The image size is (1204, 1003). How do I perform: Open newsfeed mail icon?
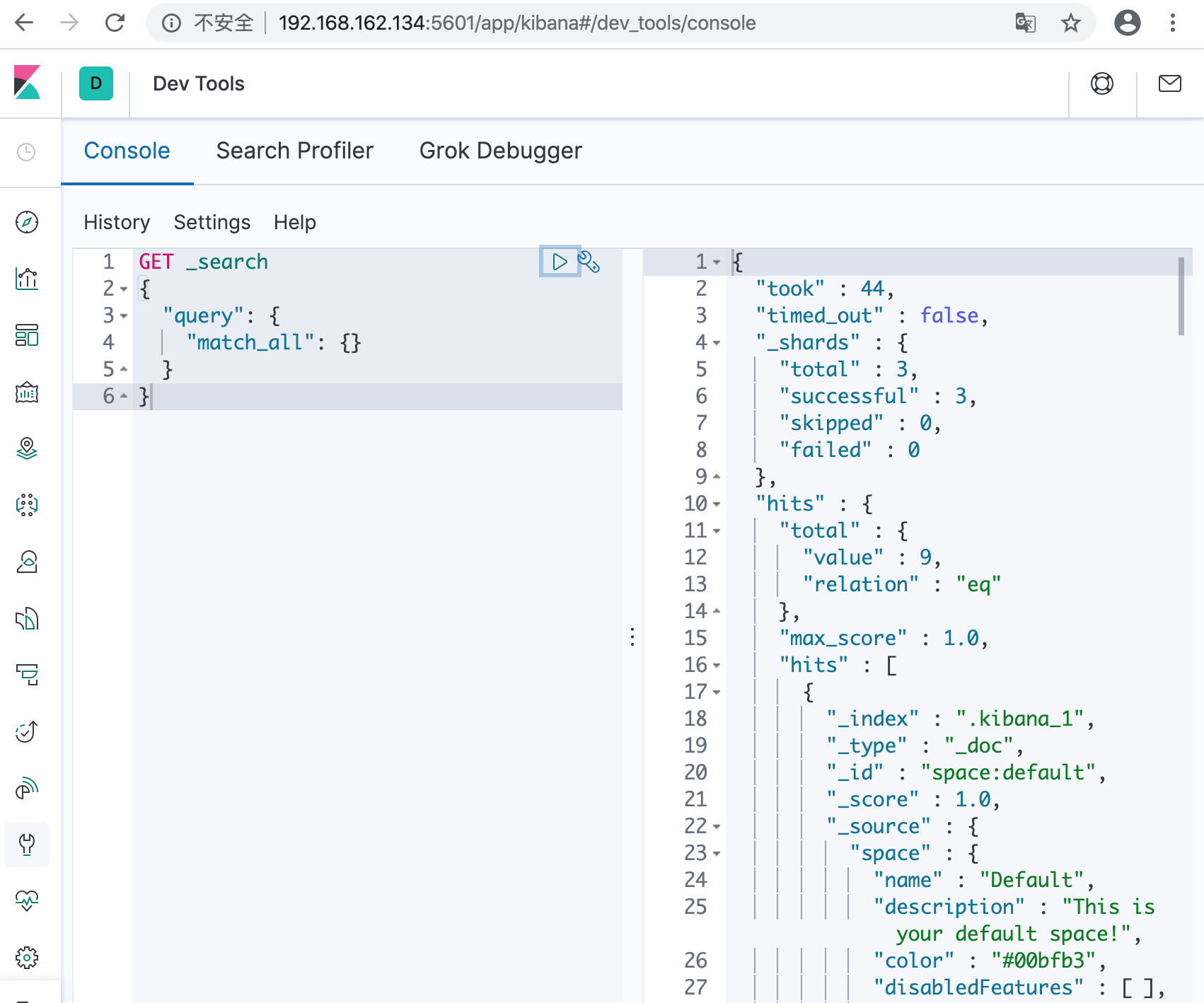pos(1170,83)
